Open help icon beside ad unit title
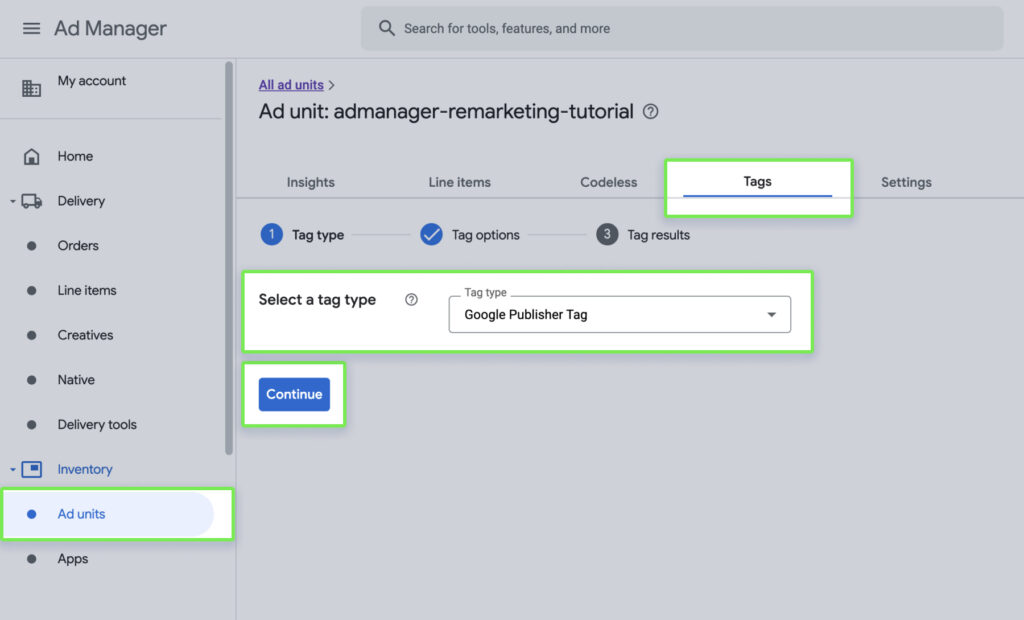Image resolution: width=1024 pixels, height=620 pixels. point(651,112)
